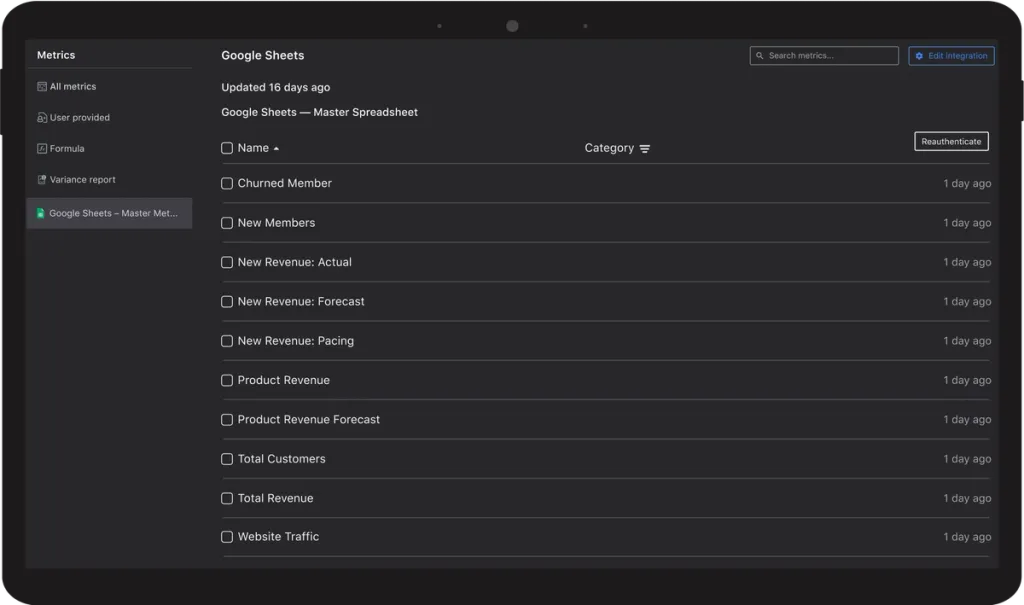The width and height of the screenshot is (1024, 605).
Task: Click the gear icon in Edit integration
Action: (919, 56)
